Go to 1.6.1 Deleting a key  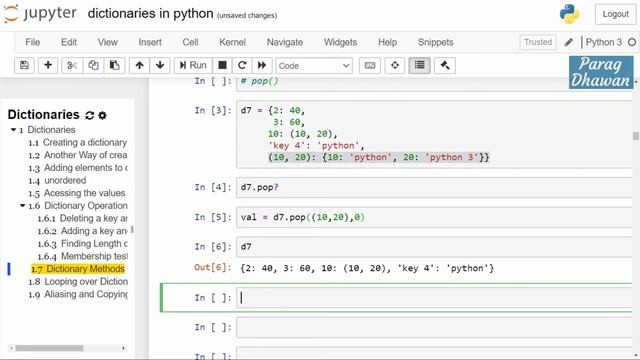coord(82,218)
